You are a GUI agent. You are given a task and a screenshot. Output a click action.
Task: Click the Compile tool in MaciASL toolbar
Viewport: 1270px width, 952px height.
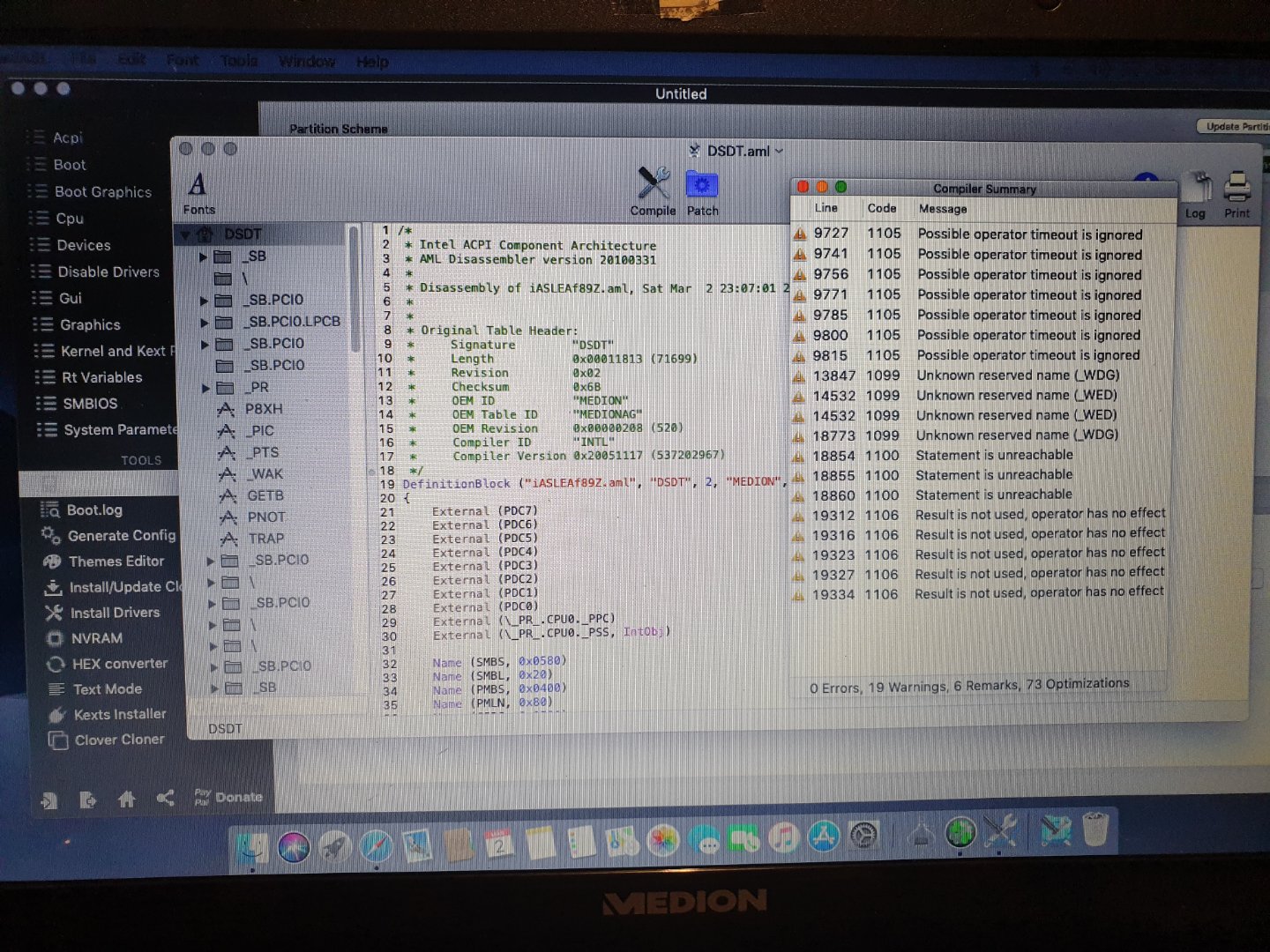tap(653, 191)
